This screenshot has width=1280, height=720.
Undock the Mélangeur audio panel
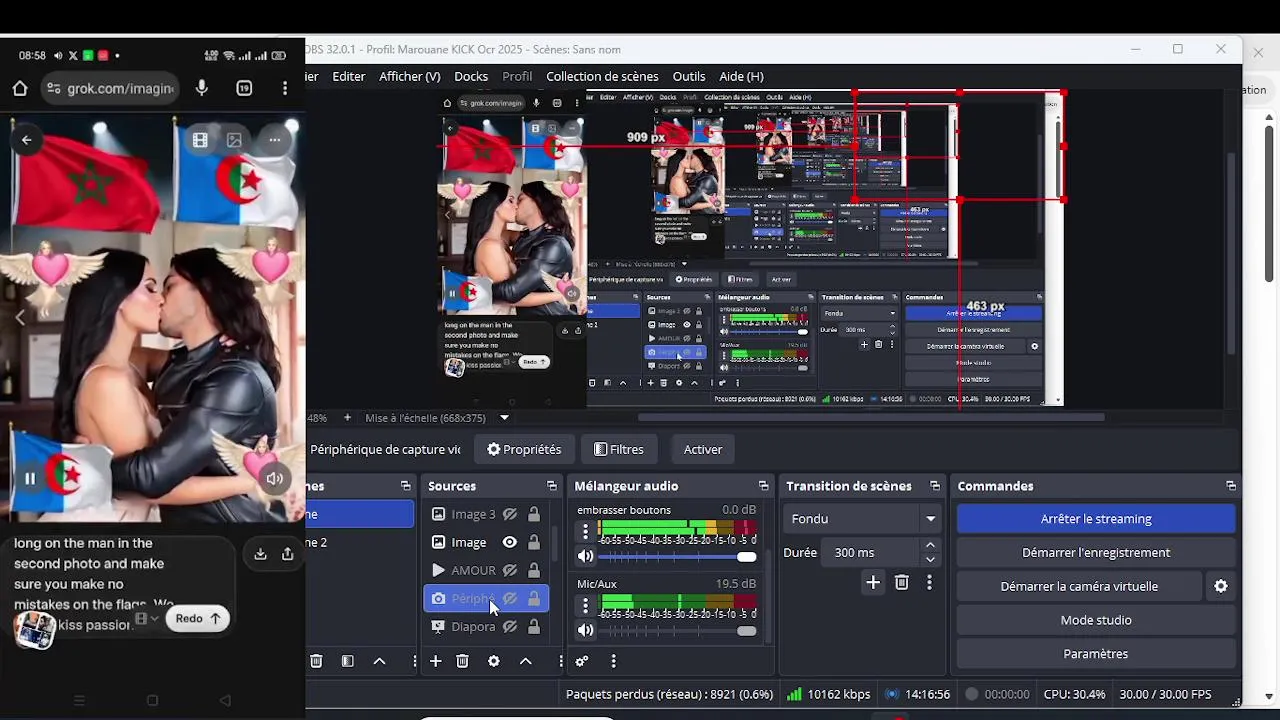763,486
